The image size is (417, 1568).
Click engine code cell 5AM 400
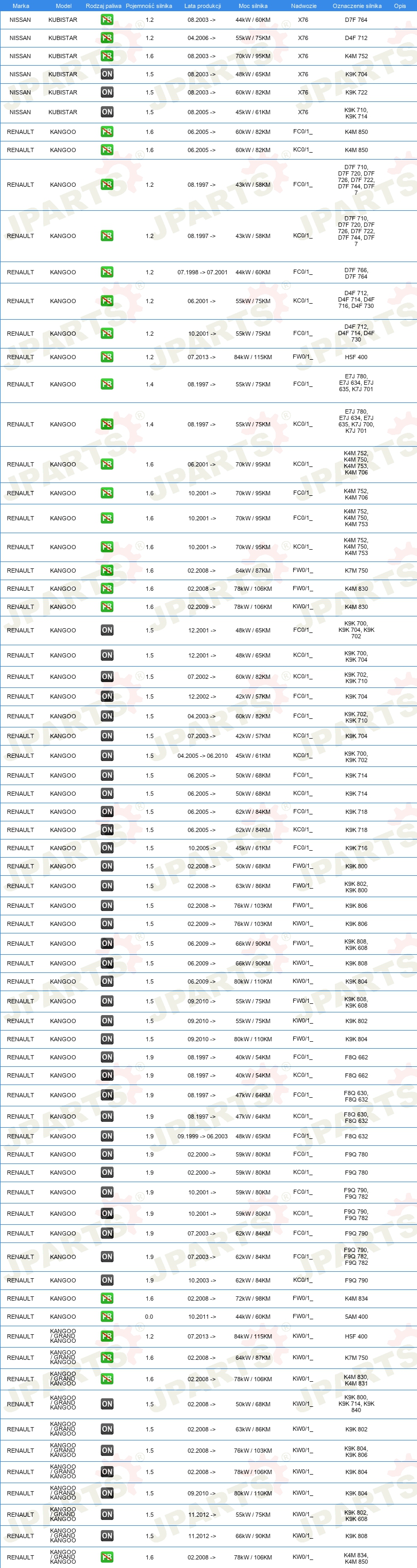tap(356, 1317)
